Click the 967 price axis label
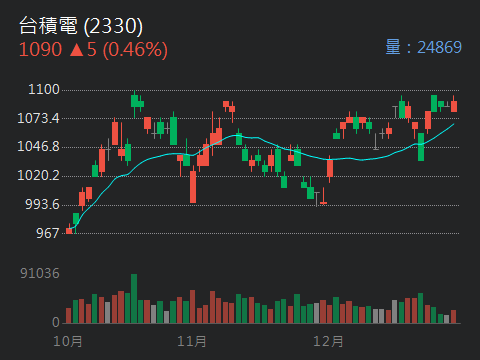This screenshot has height=360, width=480. click(48, 233)
